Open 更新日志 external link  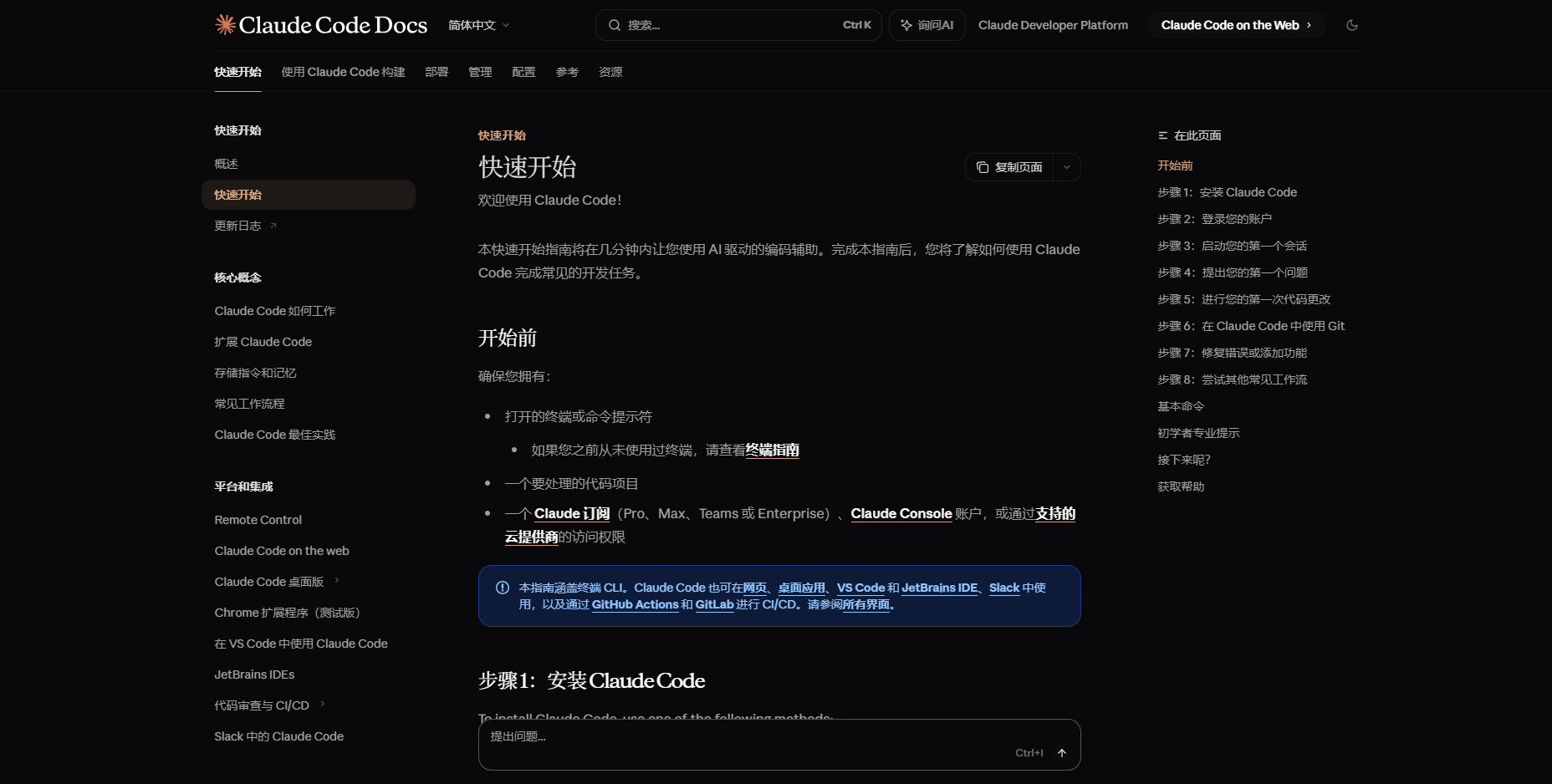point(309,226)
